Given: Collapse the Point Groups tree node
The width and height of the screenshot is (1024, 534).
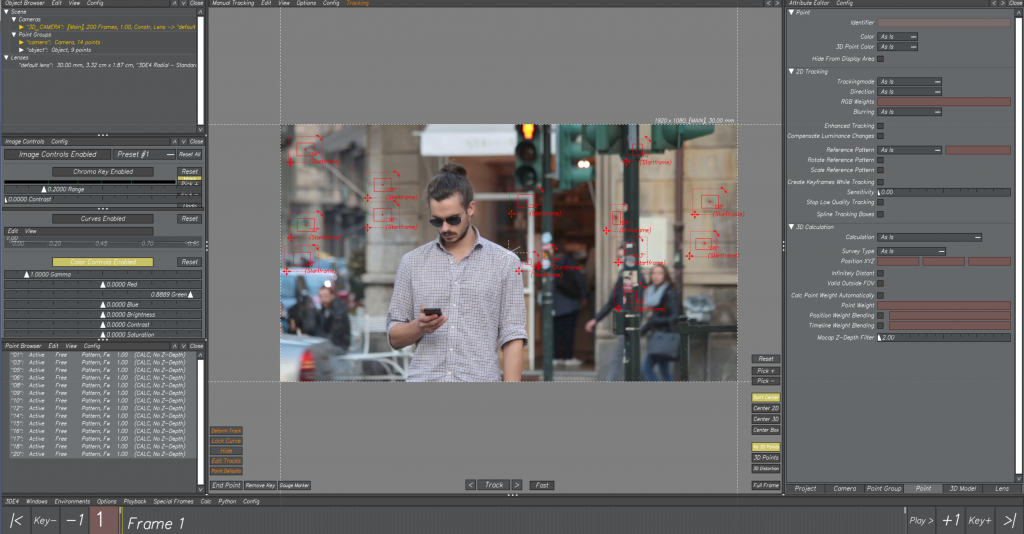Looking at the screenshot, I should pos(16,34).
